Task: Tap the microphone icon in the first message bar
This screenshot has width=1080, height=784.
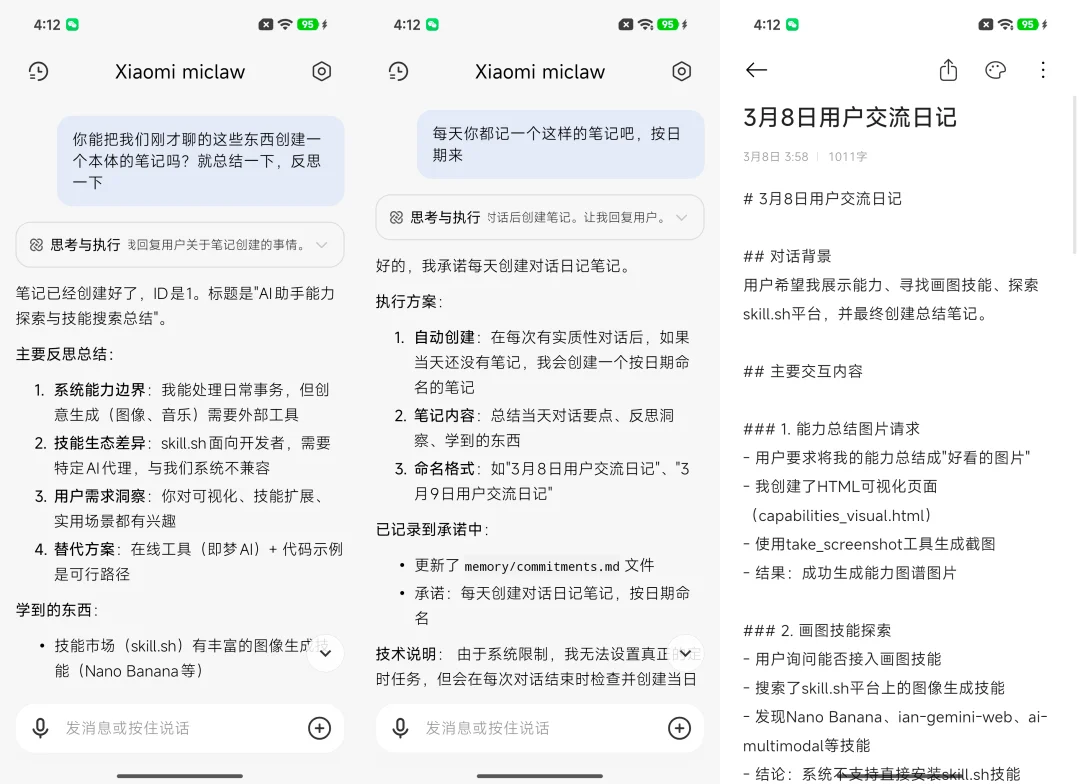Action: coord(40,728)
